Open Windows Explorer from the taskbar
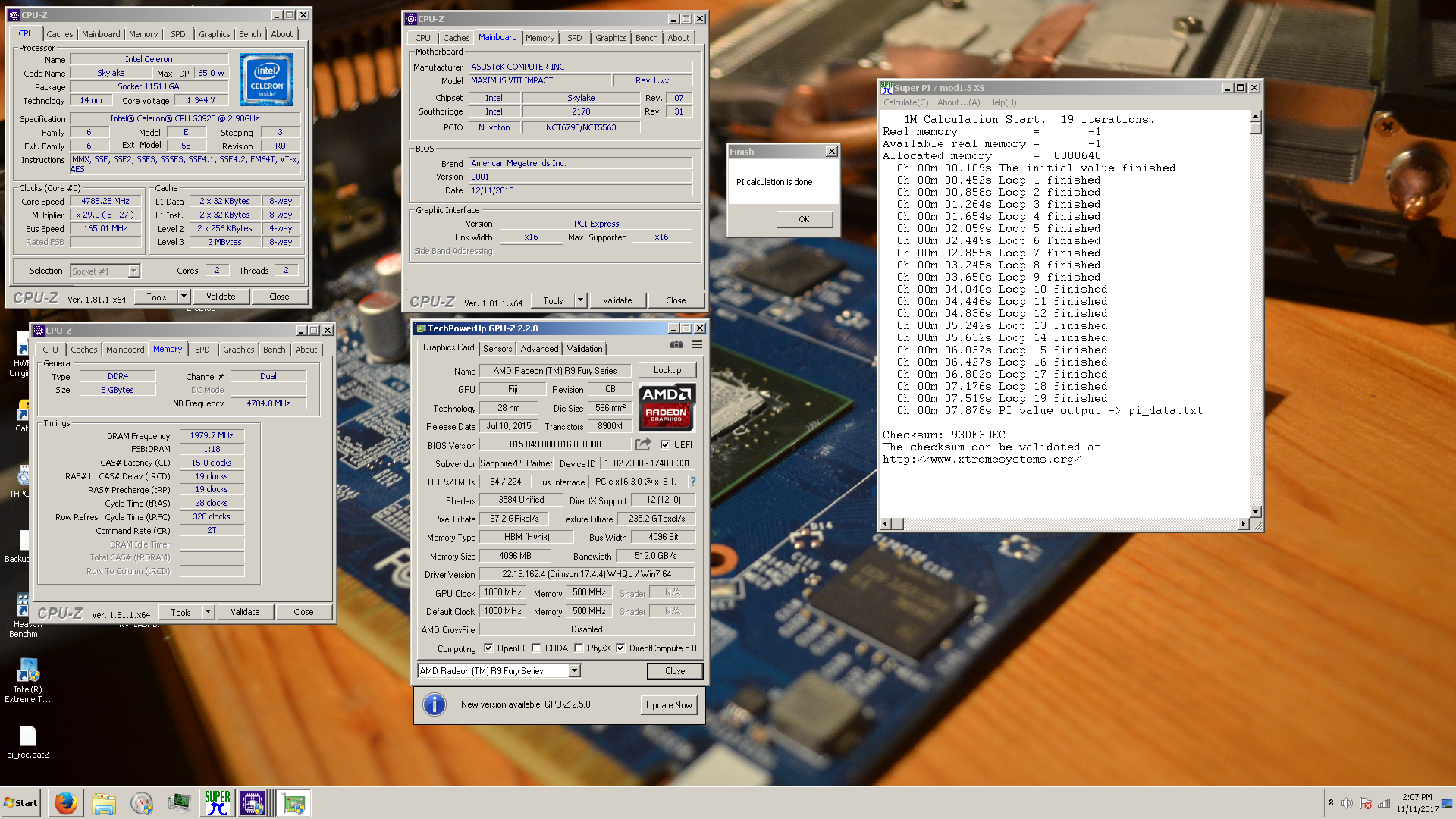 tap(104, 803)
